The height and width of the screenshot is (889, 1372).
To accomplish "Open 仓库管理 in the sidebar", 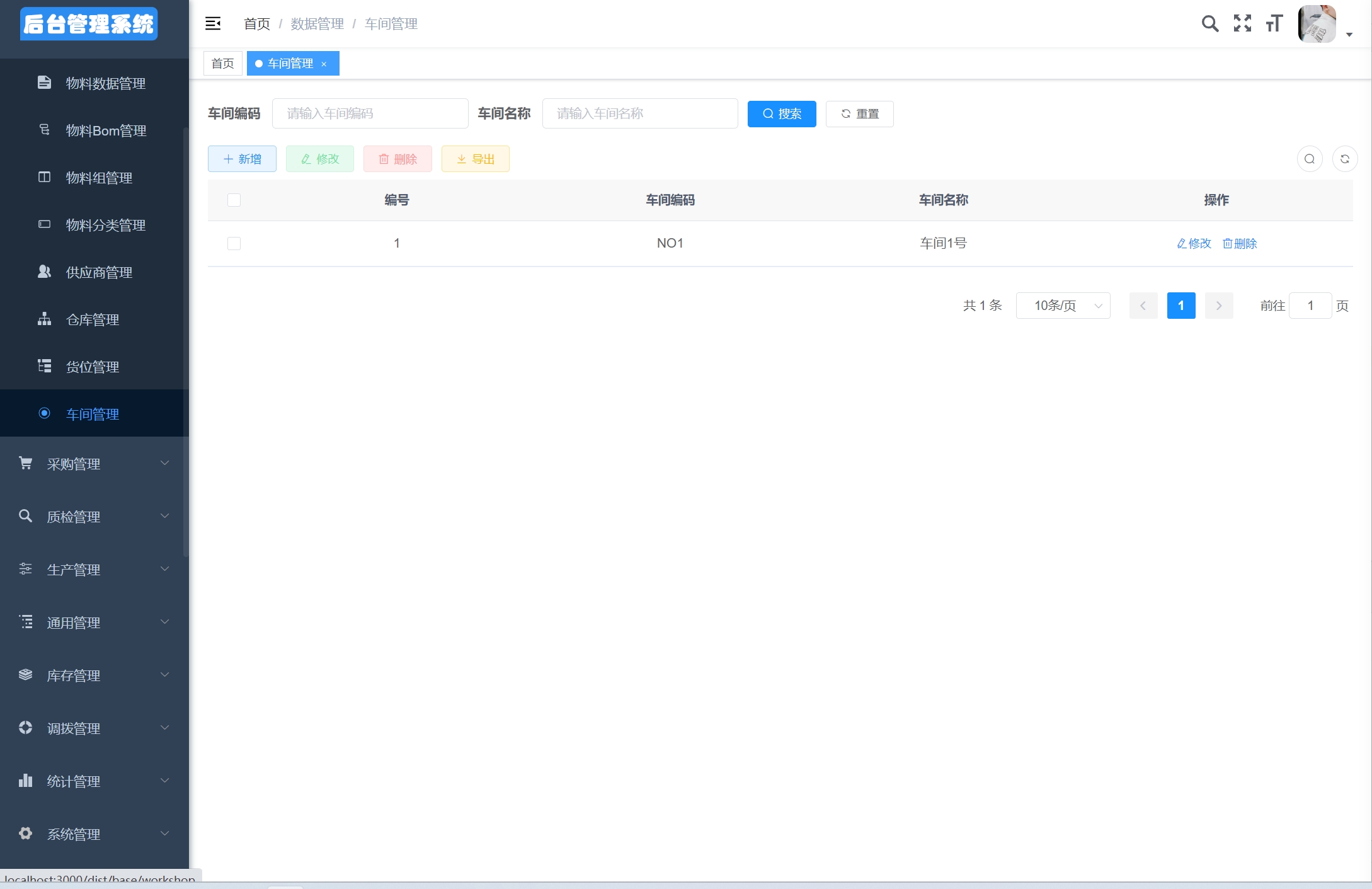I will 93,320.
